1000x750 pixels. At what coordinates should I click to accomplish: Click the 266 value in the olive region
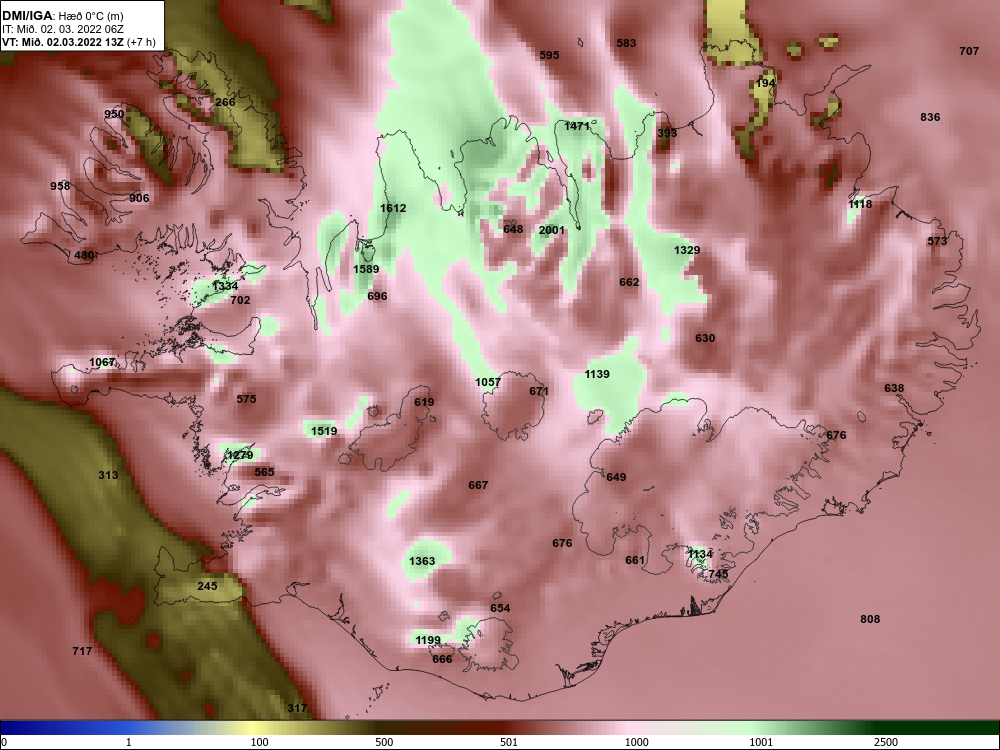coord(225,102)
